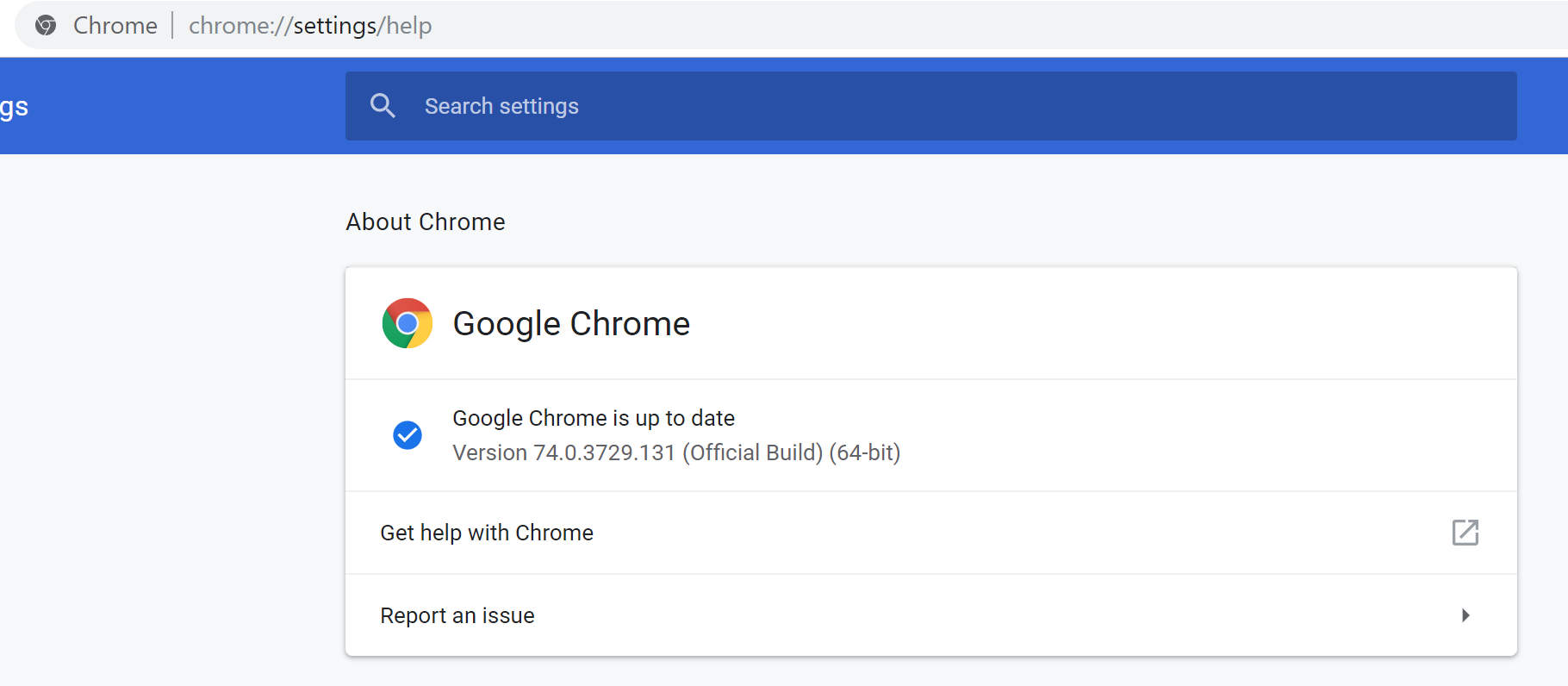
Task: Click the '(Official Build)' text
Action: (x=752, y=452)
